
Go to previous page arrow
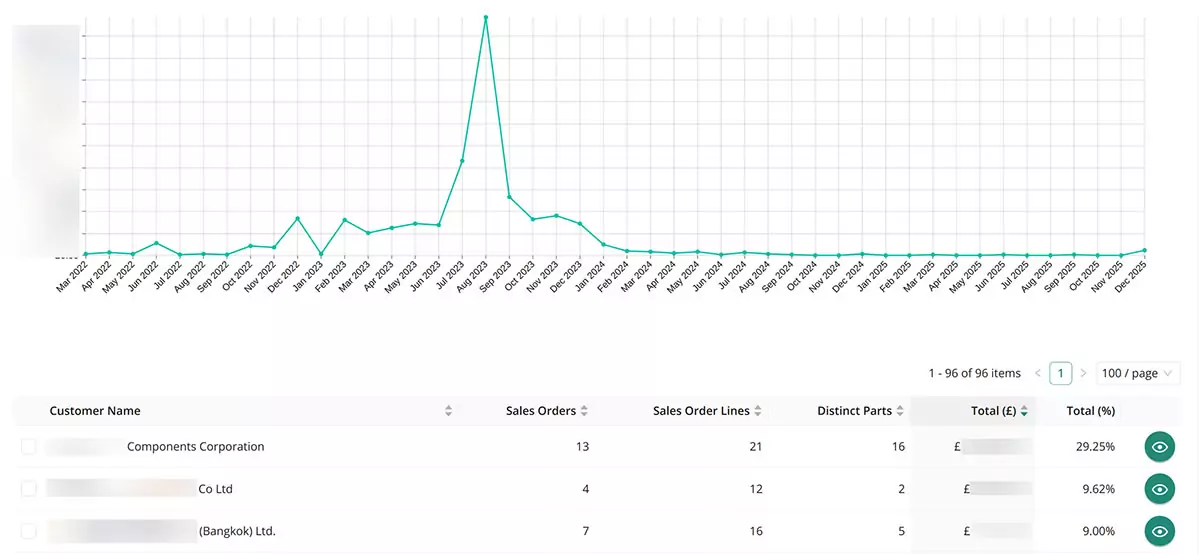pos(1038,373)
